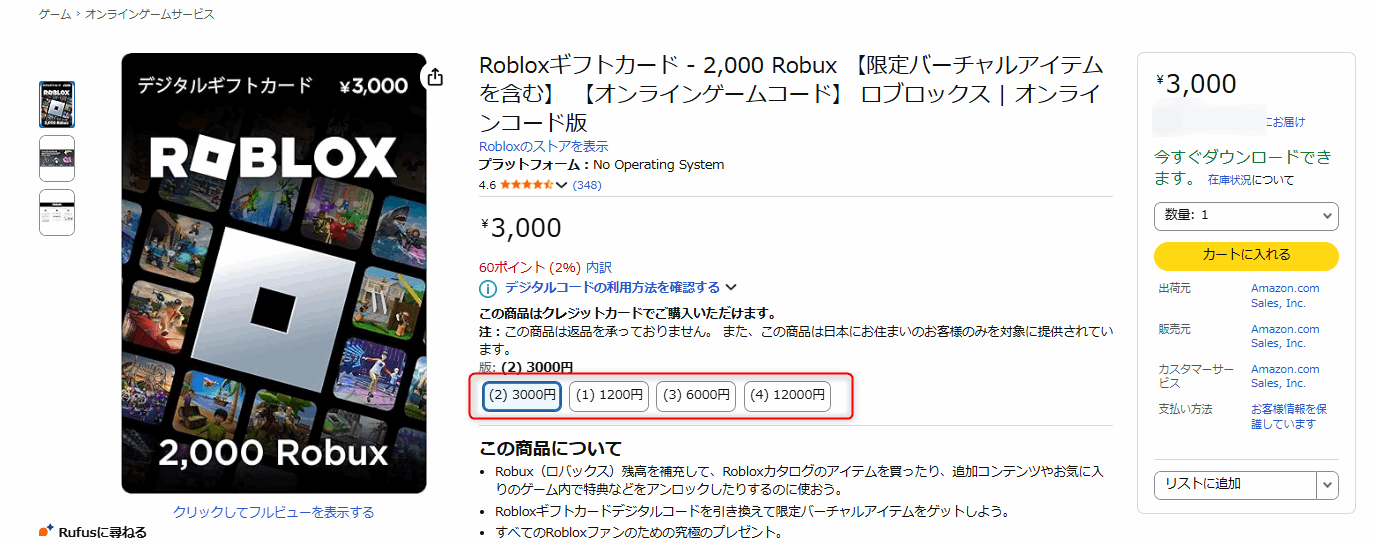
Task: Go to ゲーム breadcrumb category
Action: [x=54, y=15]
